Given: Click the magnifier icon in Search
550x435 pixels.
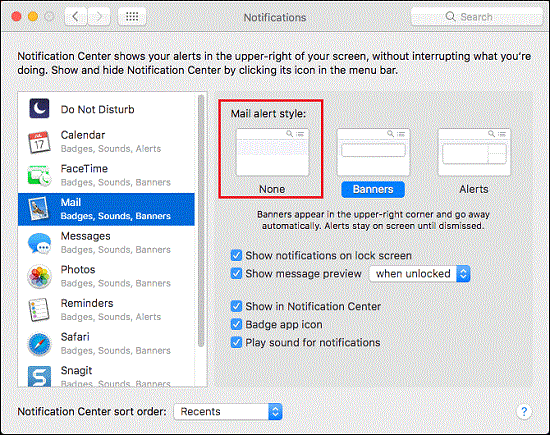Looking at the screenshot, I should click(450, 16).
